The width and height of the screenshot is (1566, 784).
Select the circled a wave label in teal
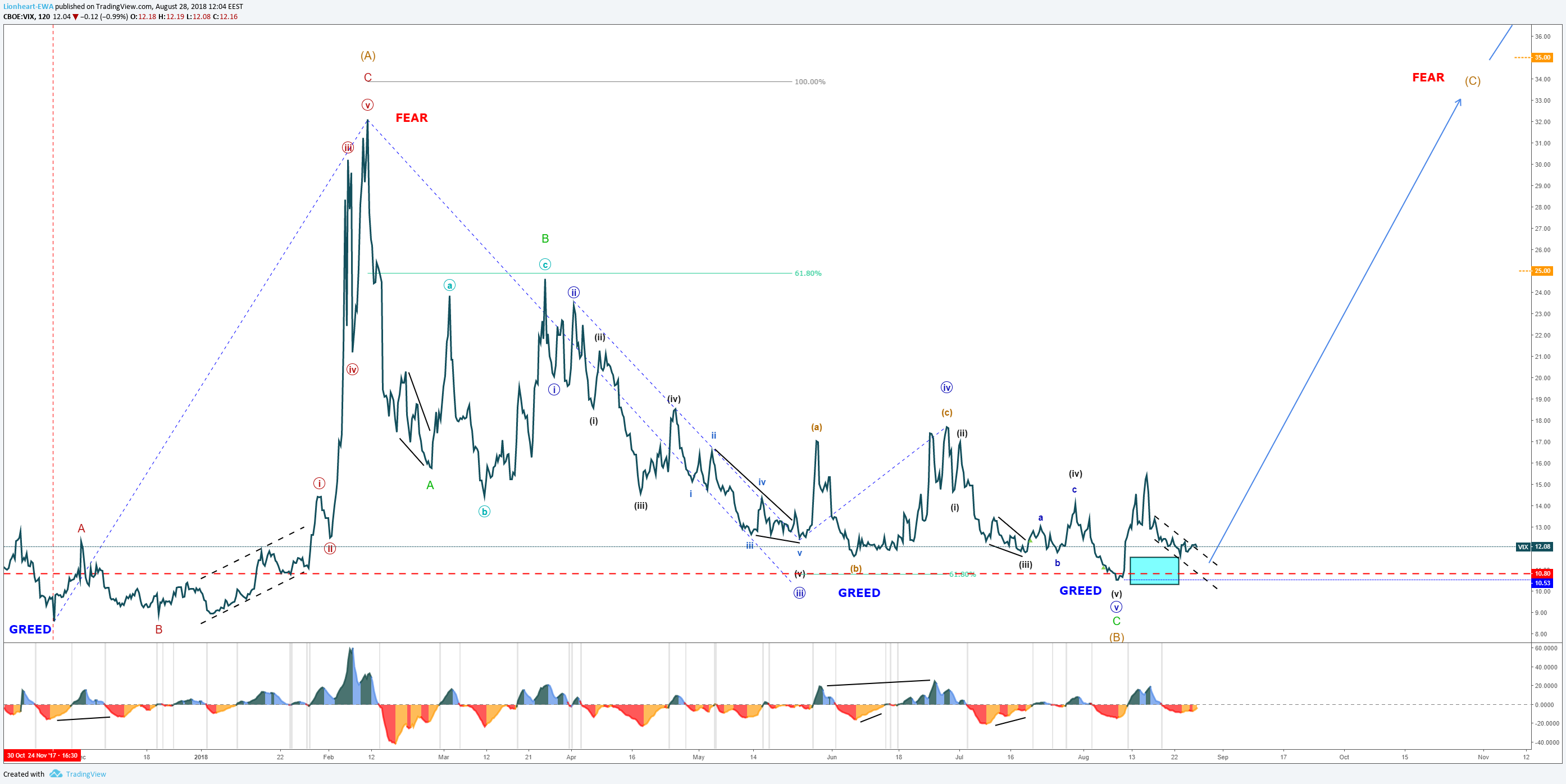(449, 285)
